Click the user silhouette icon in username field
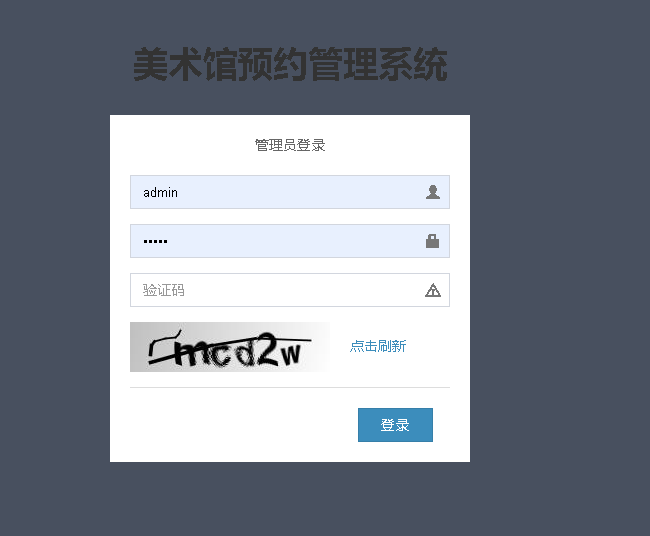Image resolution: width=650 pixels, height=536 pixels. [x=432, y=192]
